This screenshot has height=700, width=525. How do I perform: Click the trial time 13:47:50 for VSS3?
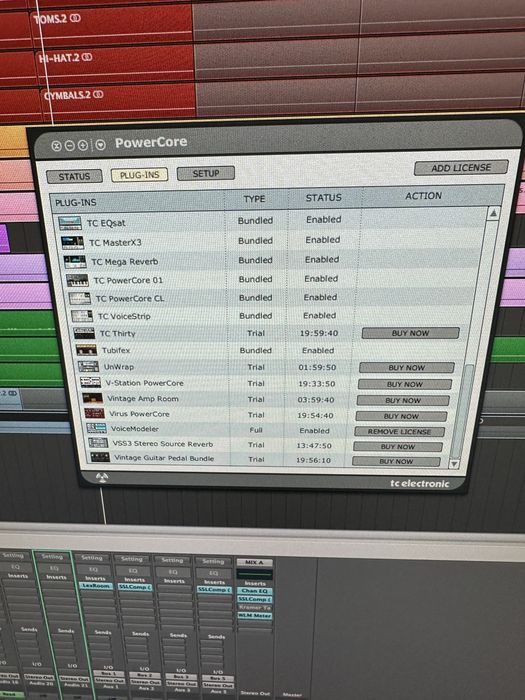pos(314,446)
